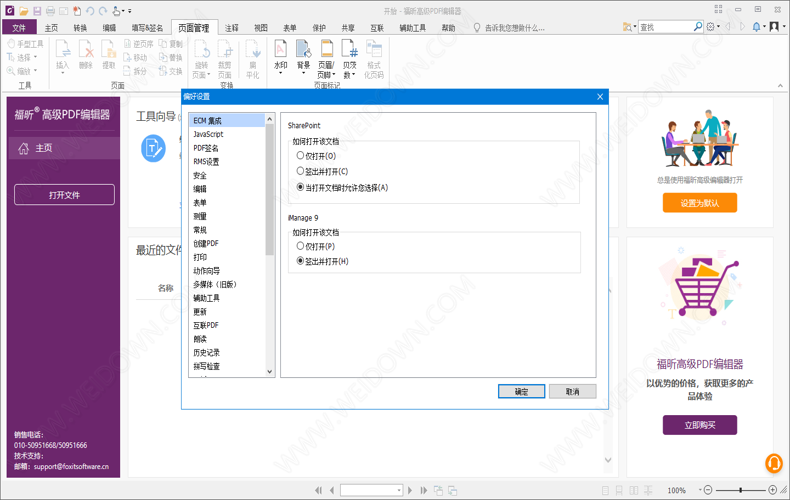The height and width of the screenshot is (500, 790).
Task: Select iManage 9 仅打开(P) radio button
Action: pyautogui.click(x=300, y=246)
